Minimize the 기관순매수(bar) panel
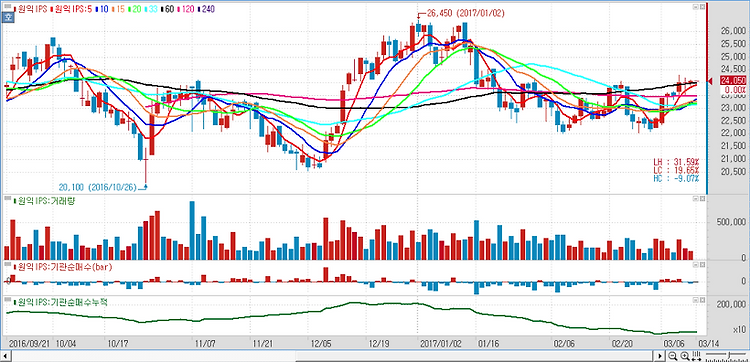 [695, 264]
